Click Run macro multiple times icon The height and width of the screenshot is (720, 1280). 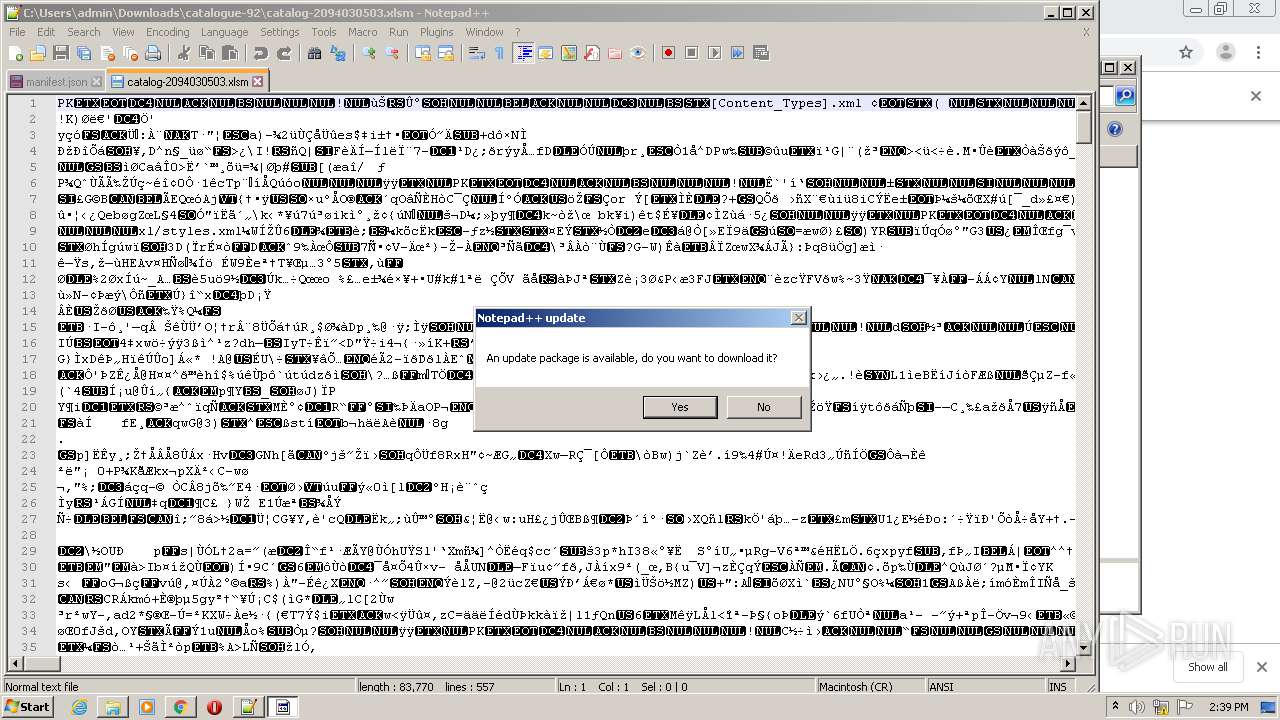pyautogui.click(x=738, y=53)
